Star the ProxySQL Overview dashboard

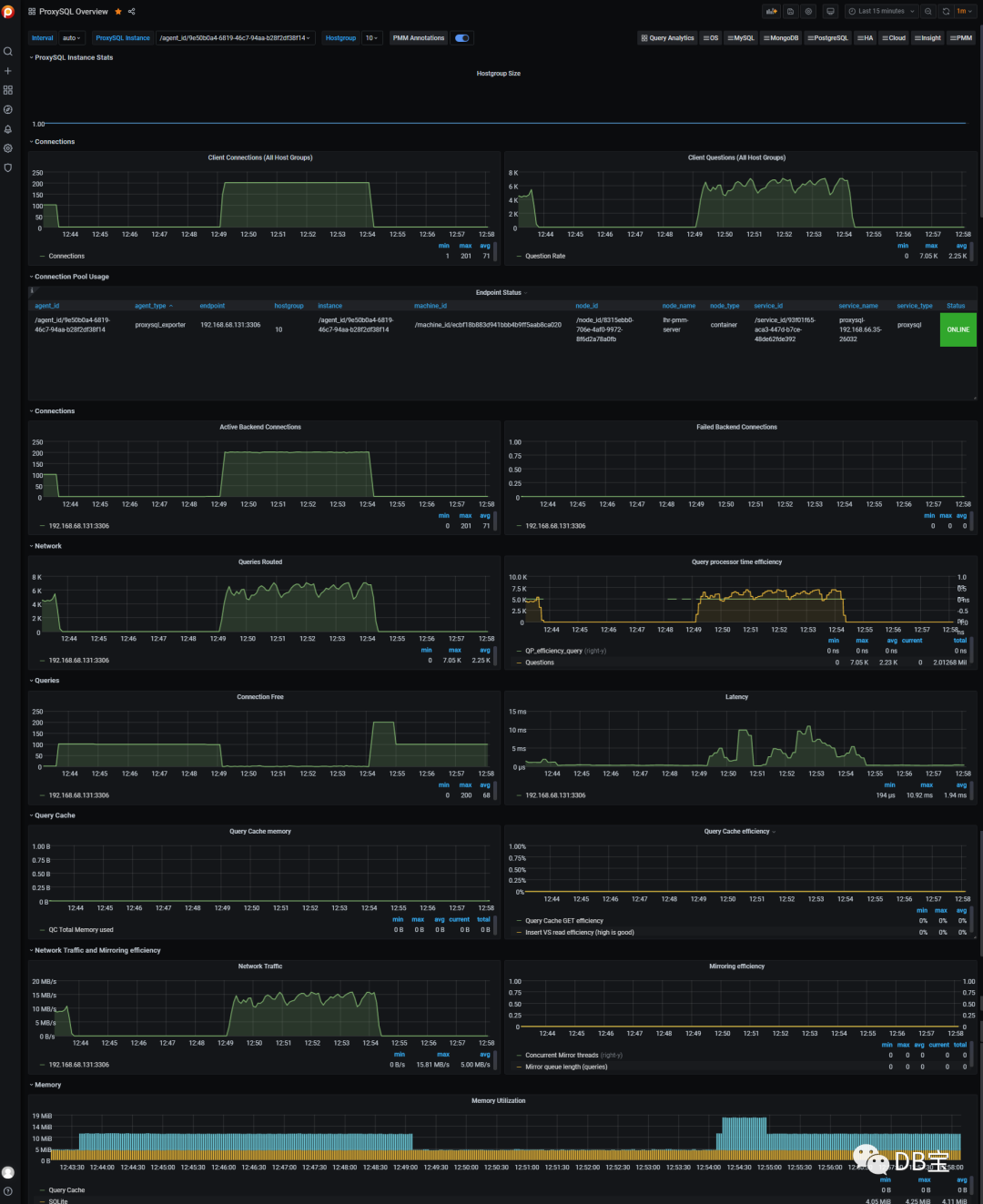(117, 11)
